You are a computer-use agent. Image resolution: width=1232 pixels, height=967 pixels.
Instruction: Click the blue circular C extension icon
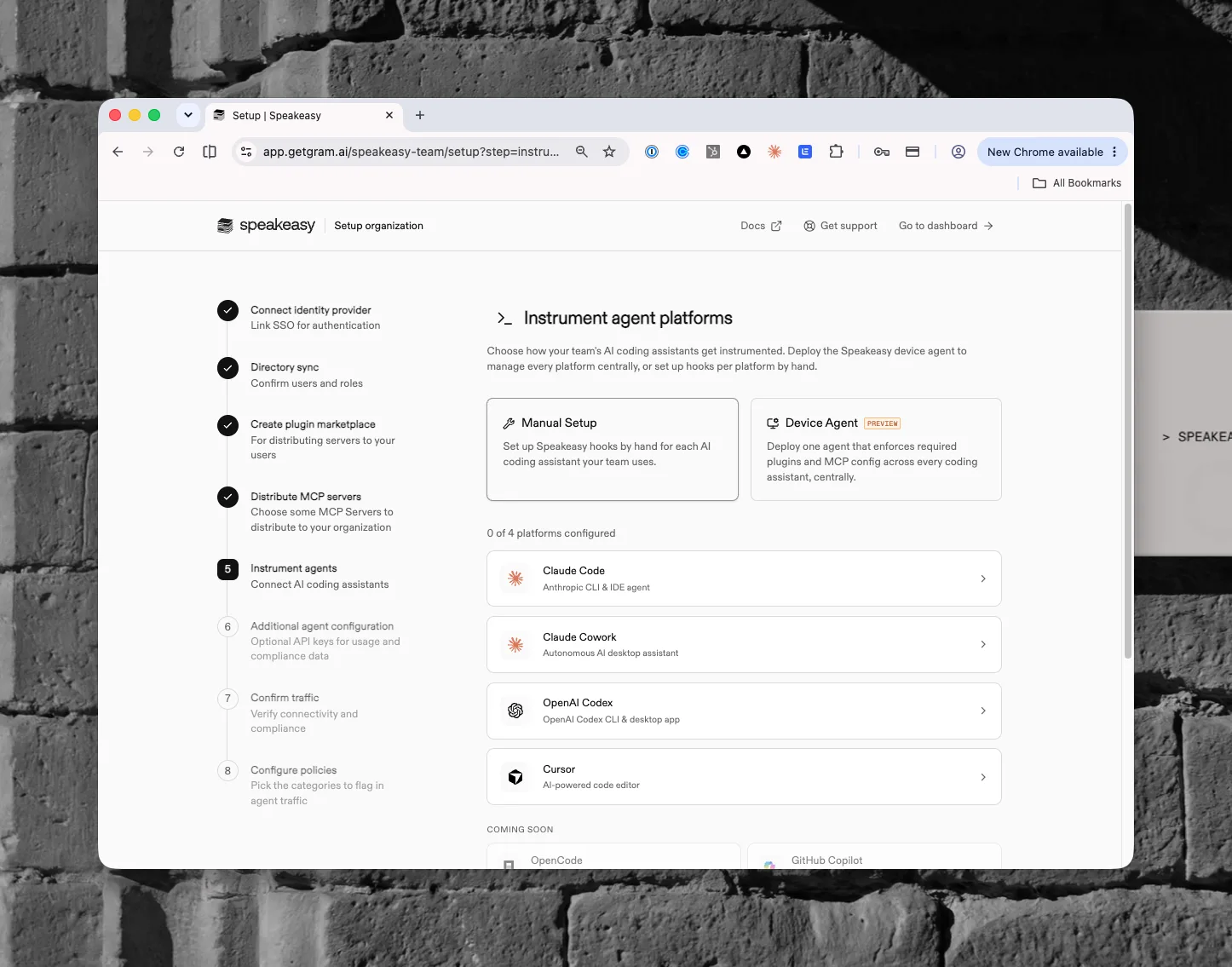tap(682, 152)
